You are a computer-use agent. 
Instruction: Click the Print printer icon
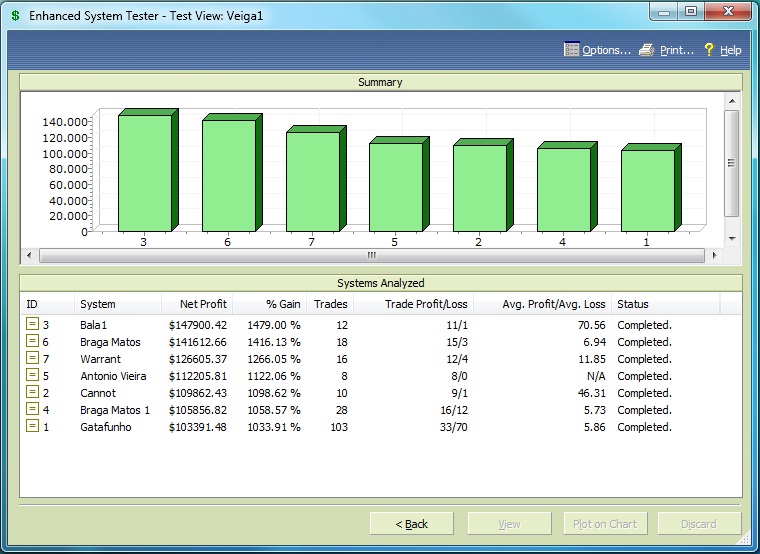[x=646, y=50]
